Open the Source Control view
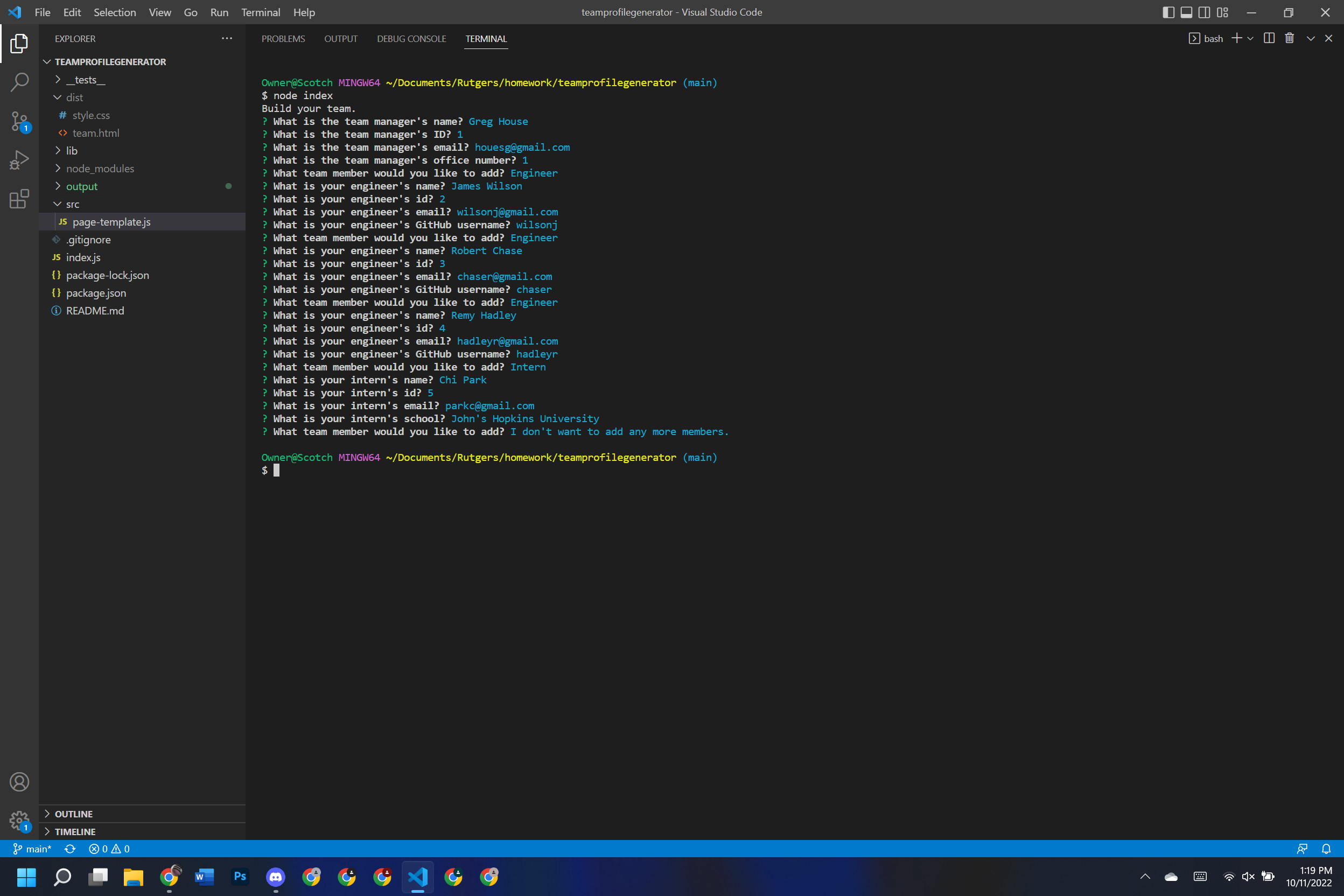Viewport: 1344px width, 896px height. point(19,121)
